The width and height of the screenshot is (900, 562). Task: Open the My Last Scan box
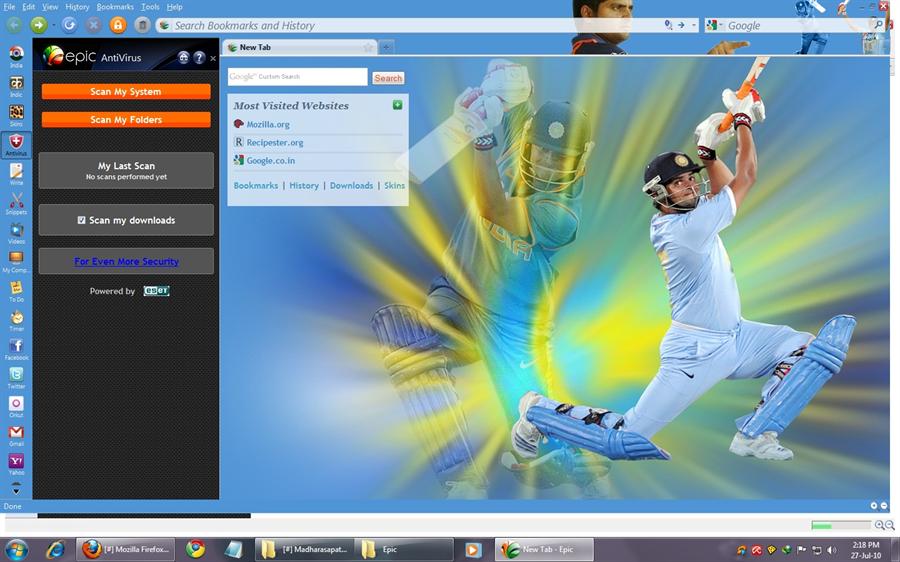click(126, 170)
